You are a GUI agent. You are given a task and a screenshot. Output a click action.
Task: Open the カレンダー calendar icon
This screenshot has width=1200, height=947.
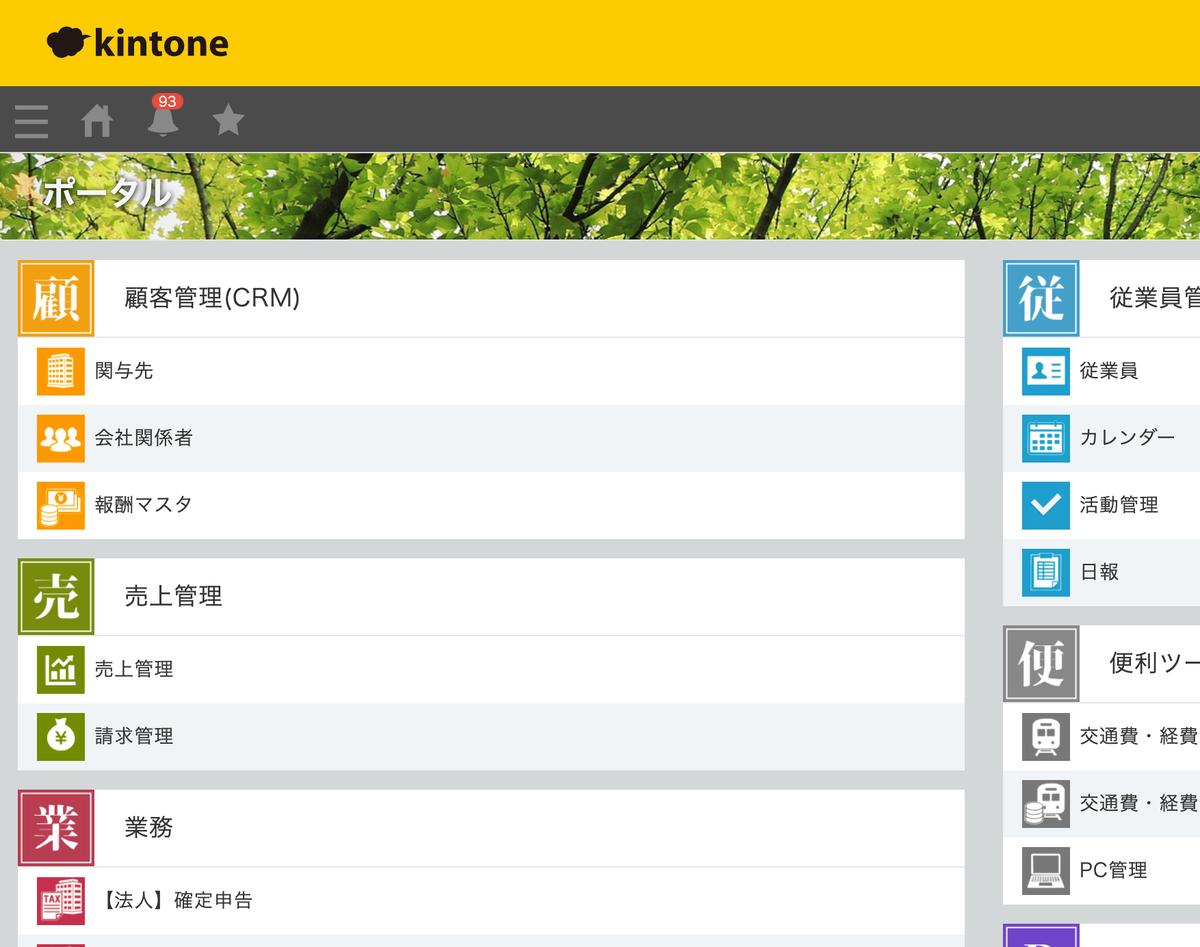(x=1044, y=438)
